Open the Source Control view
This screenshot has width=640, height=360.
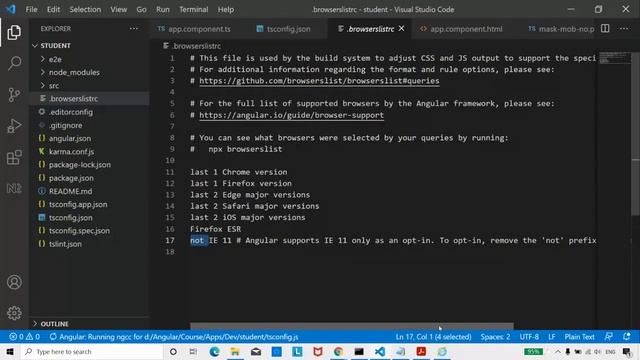click(14, 95)
